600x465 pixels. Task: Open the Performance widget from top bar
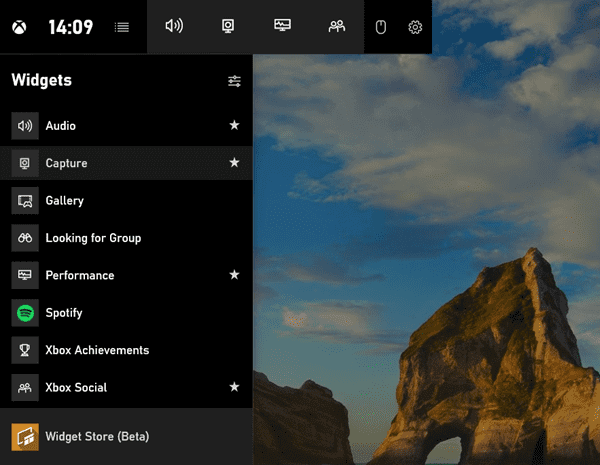[x=282, y=25]
